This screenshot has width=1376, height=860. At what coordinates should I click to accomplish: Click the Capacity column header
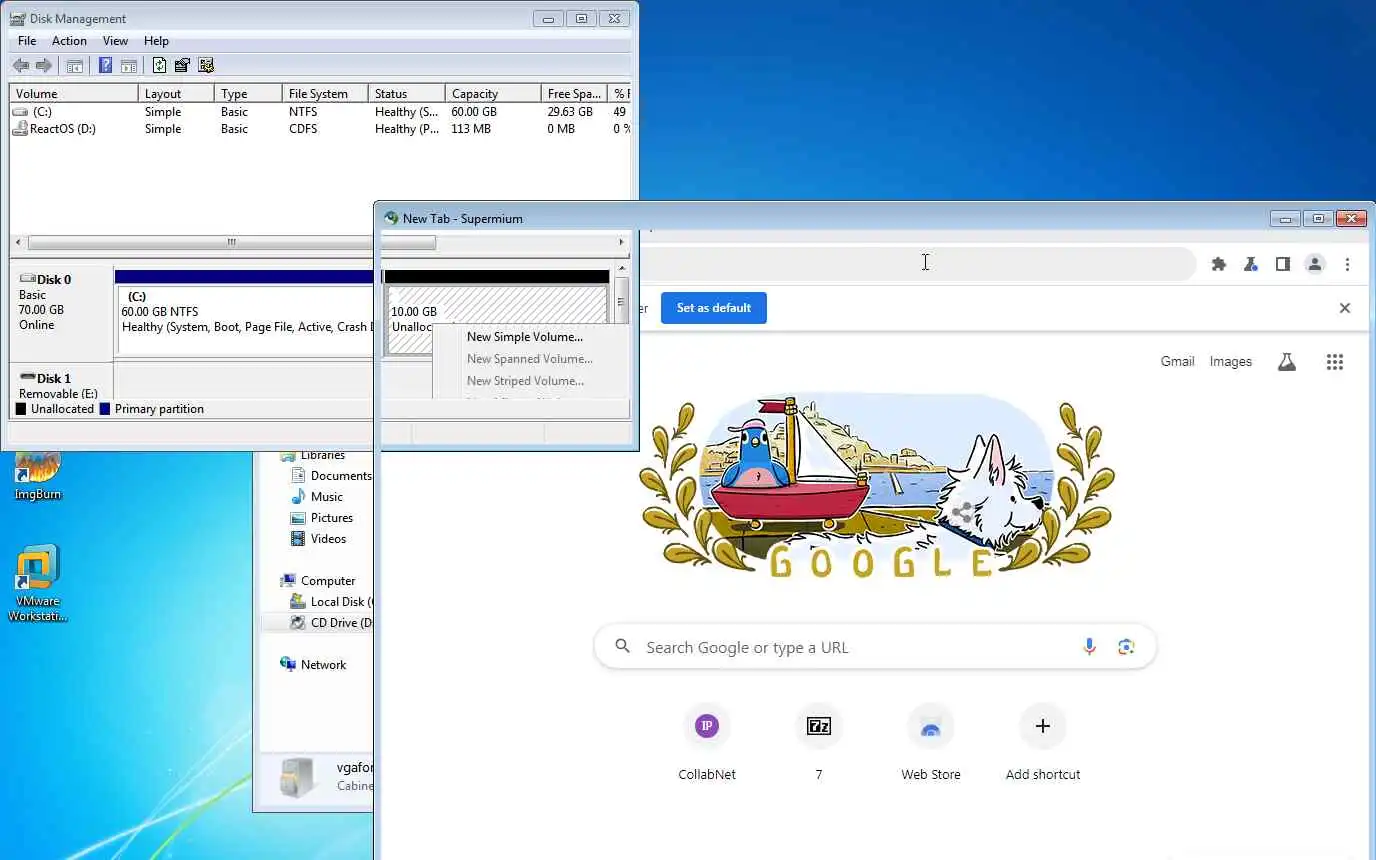[x=492, y=94]
